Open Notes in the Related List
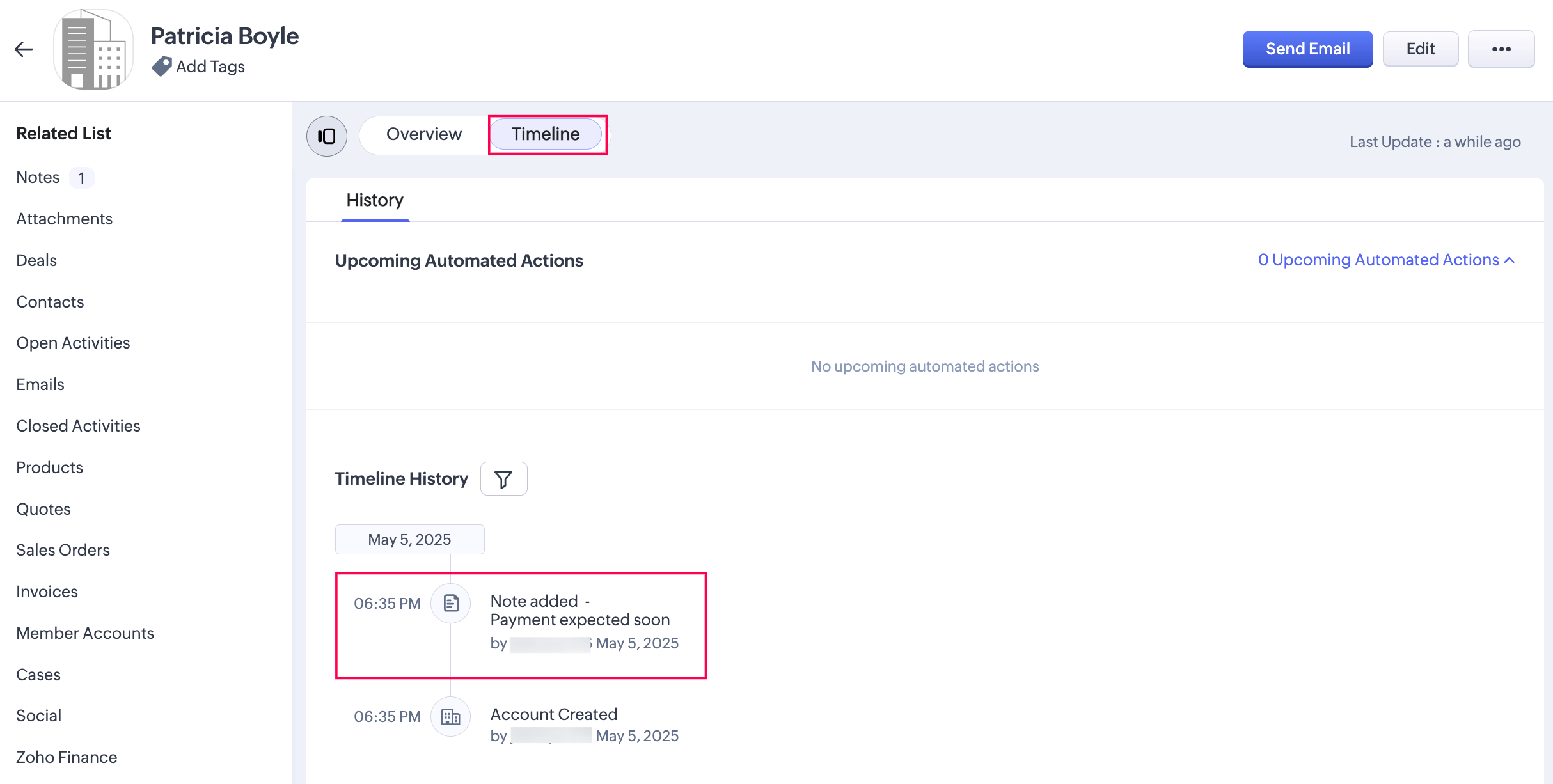This screenshot has height=784, width=1553. [38, 178]
